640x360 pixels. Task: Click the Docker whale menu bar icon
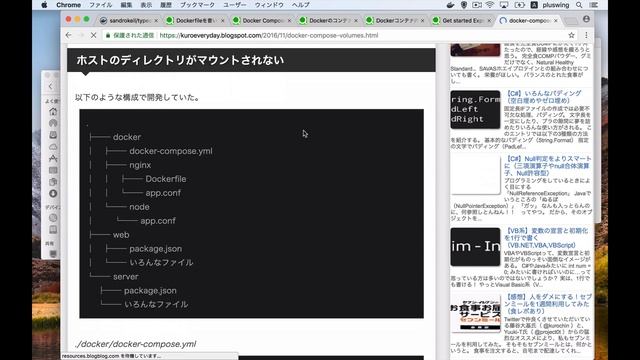pyautogui.click(x=450, y=5)
